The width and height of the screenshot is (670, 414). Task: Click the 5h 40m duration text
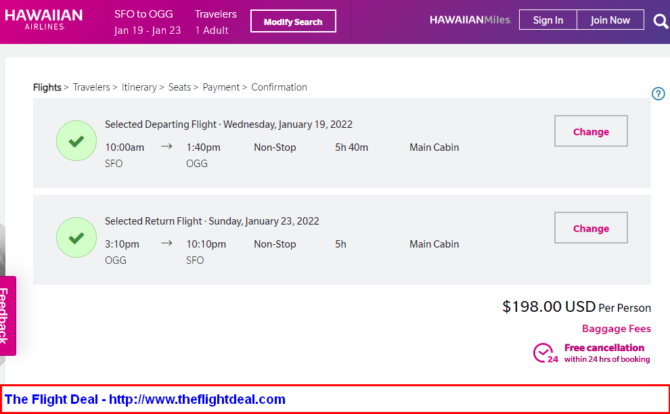351,147
